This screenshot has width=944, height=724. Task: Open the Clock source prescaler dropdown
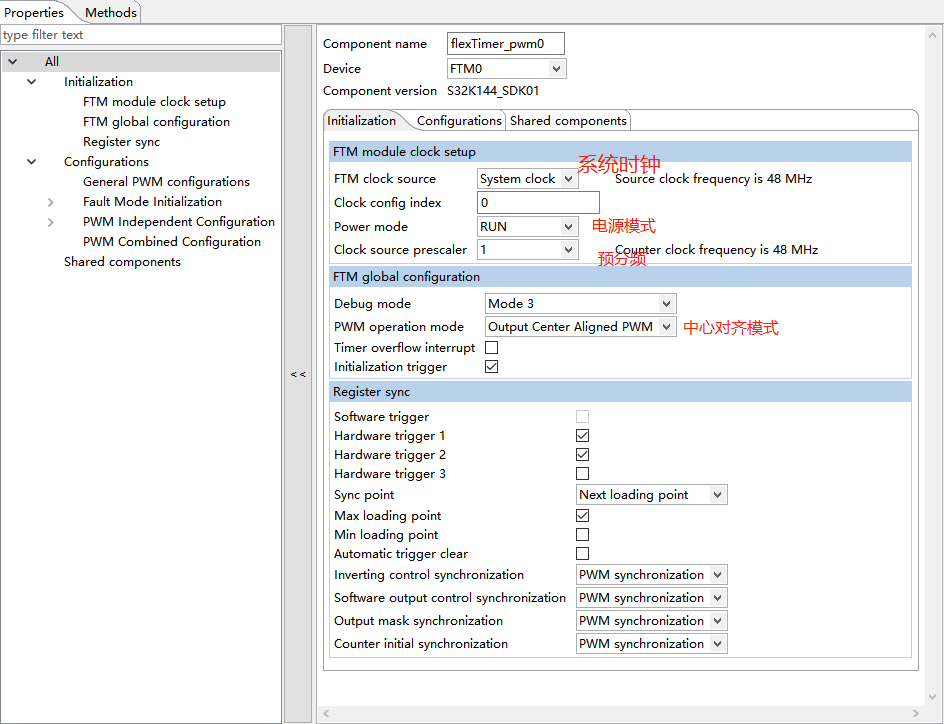[527, 250]
